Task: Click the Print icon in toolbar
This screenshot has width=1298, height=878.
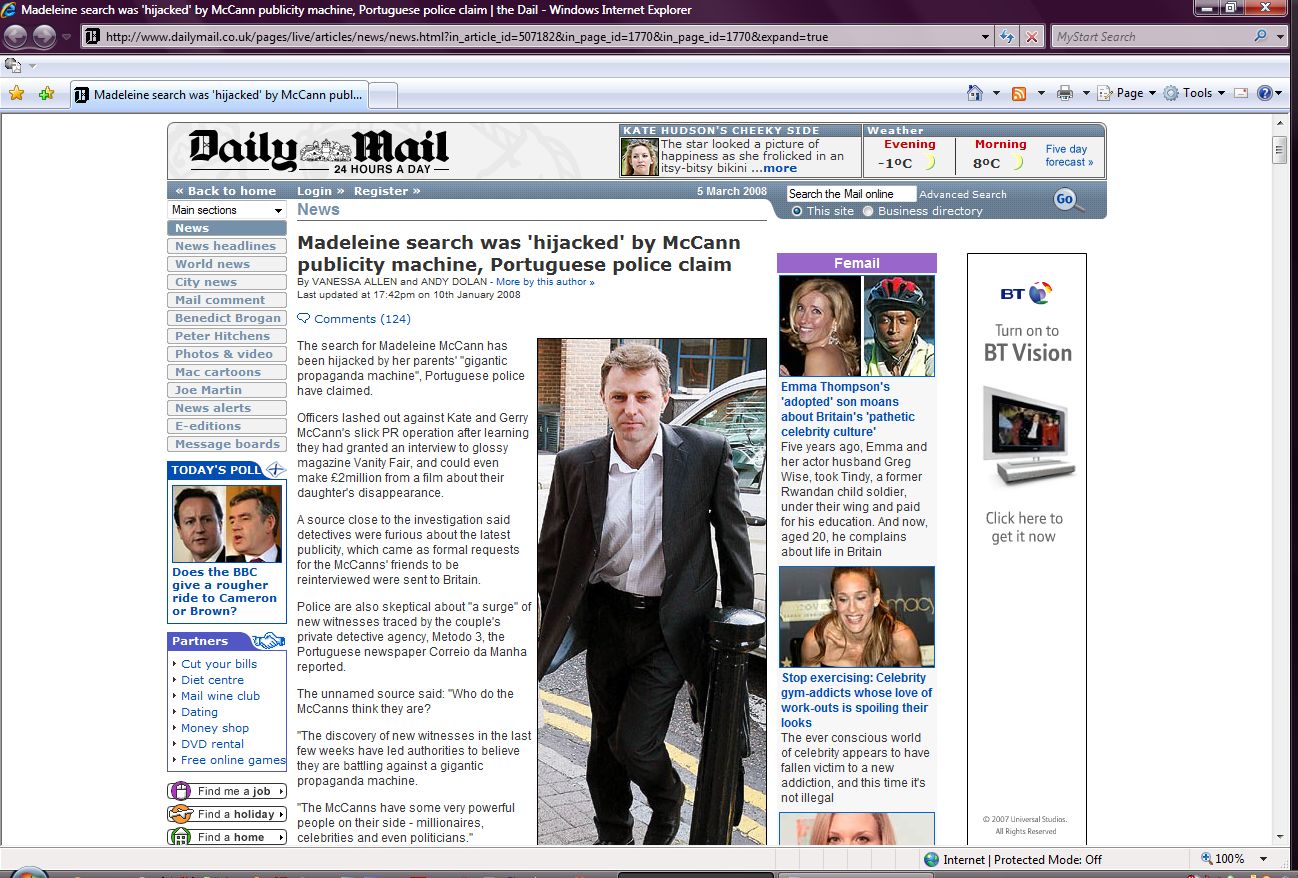Action: [x=1065, y=93]
